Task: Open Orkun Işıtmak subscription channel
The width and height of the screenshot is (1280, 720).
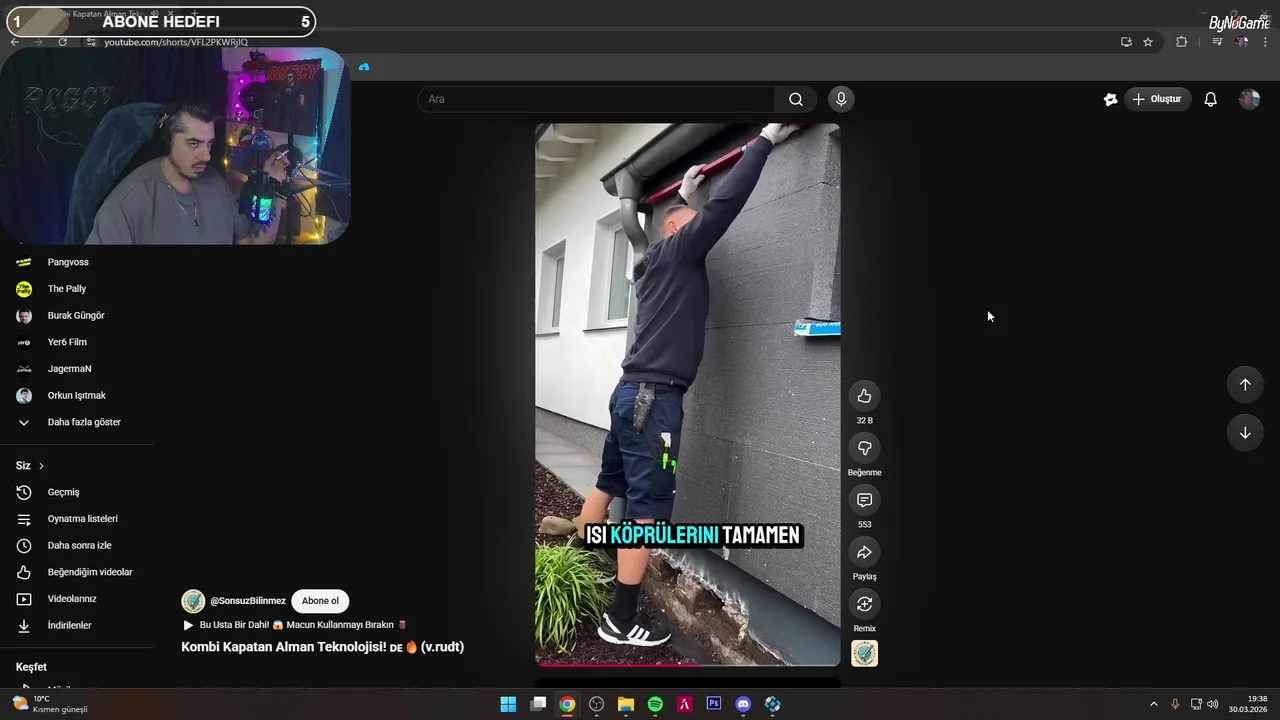Action: click(x=77, y=396)
